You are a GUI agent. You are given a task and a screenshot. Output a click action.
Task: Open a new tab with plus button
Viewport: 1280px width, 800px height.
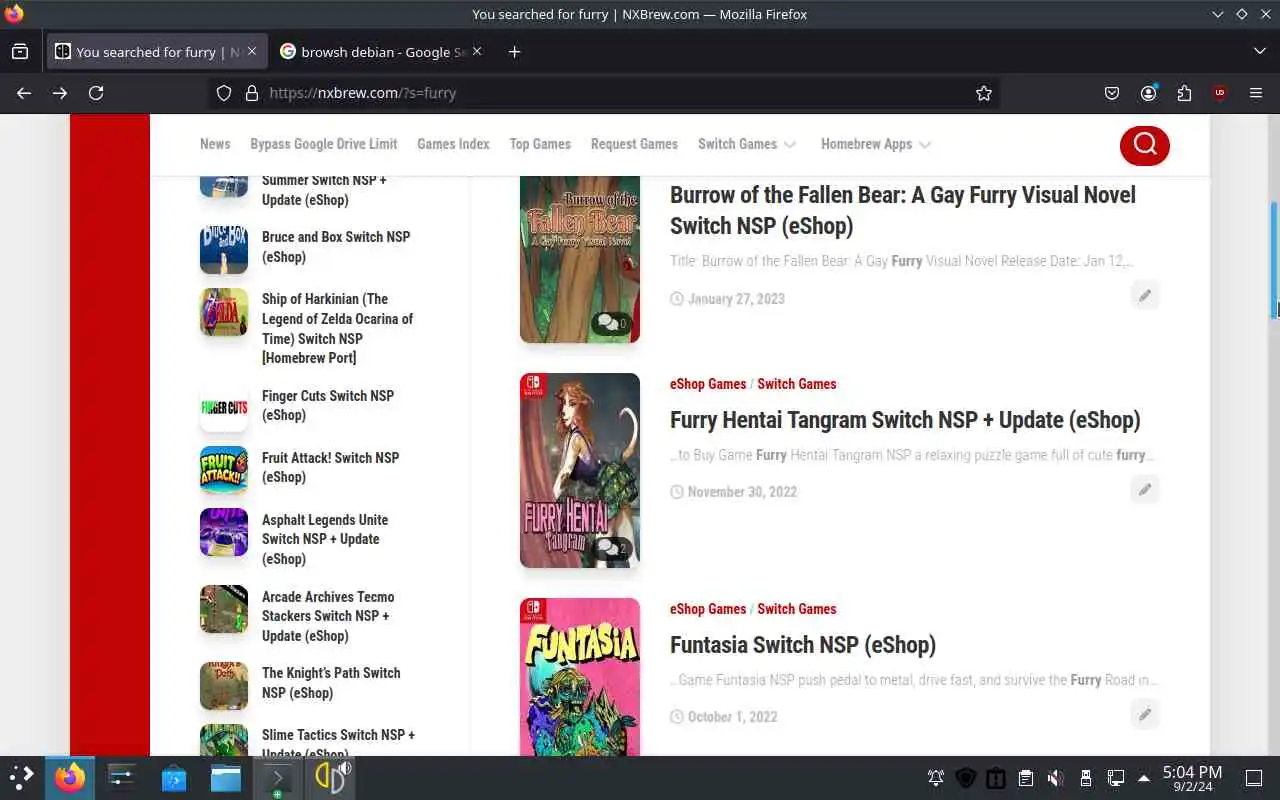514,52
